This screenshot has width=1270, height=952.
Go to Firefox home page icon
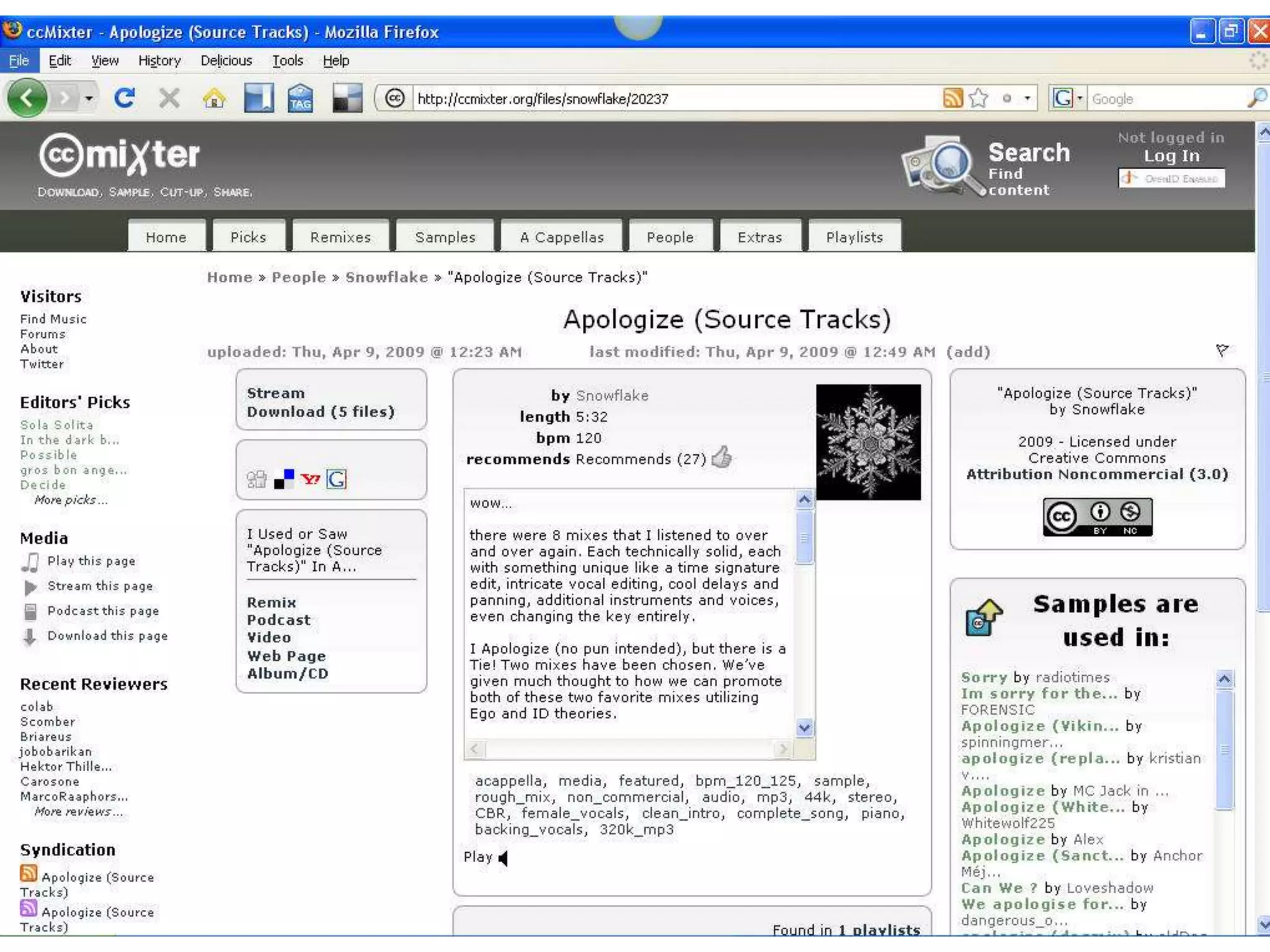(213, 98)
